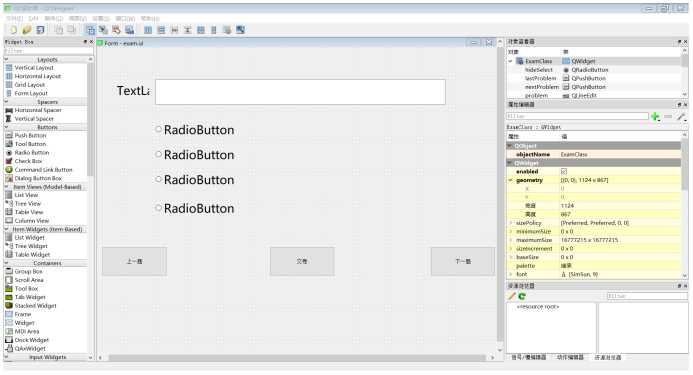693x375 pixels.
Task: Reload resources with green refresh icon
Action: point(522,296)
